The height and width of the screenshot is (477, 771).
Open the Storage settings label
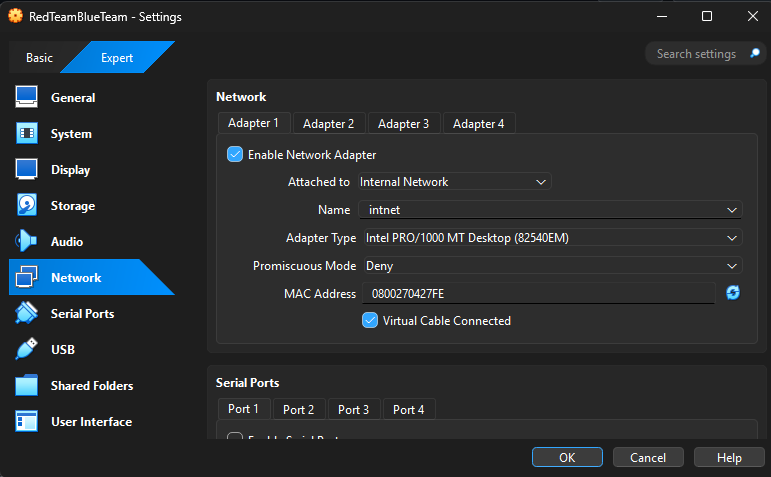[73, 206]
